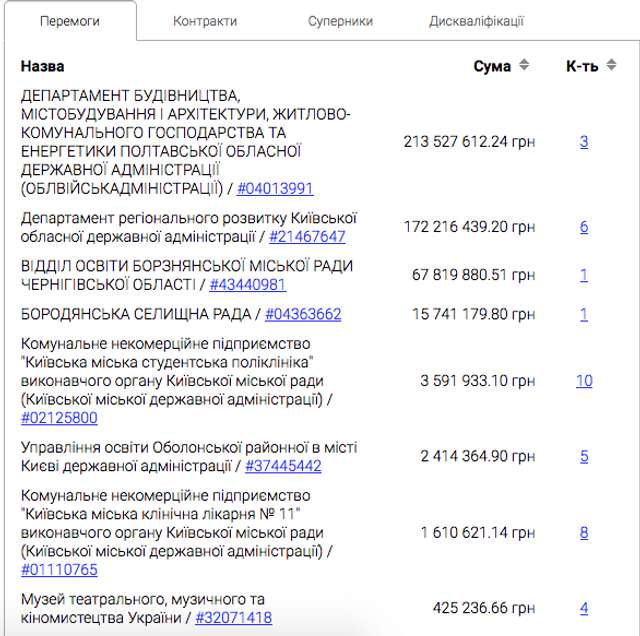Click the Сума column header text

492,66
